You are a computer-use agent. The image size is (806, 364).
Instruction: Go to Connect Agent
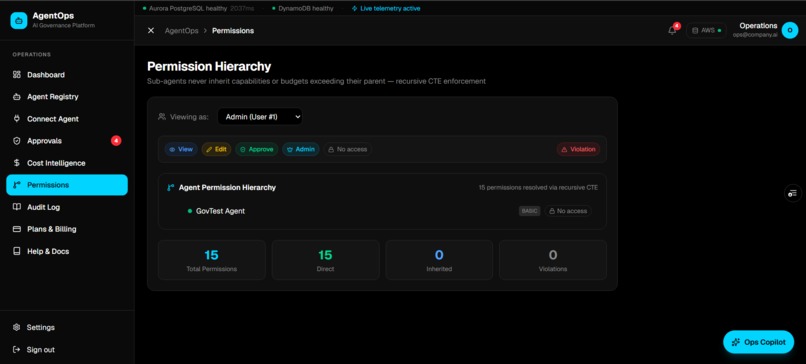[x=67, y=119]
